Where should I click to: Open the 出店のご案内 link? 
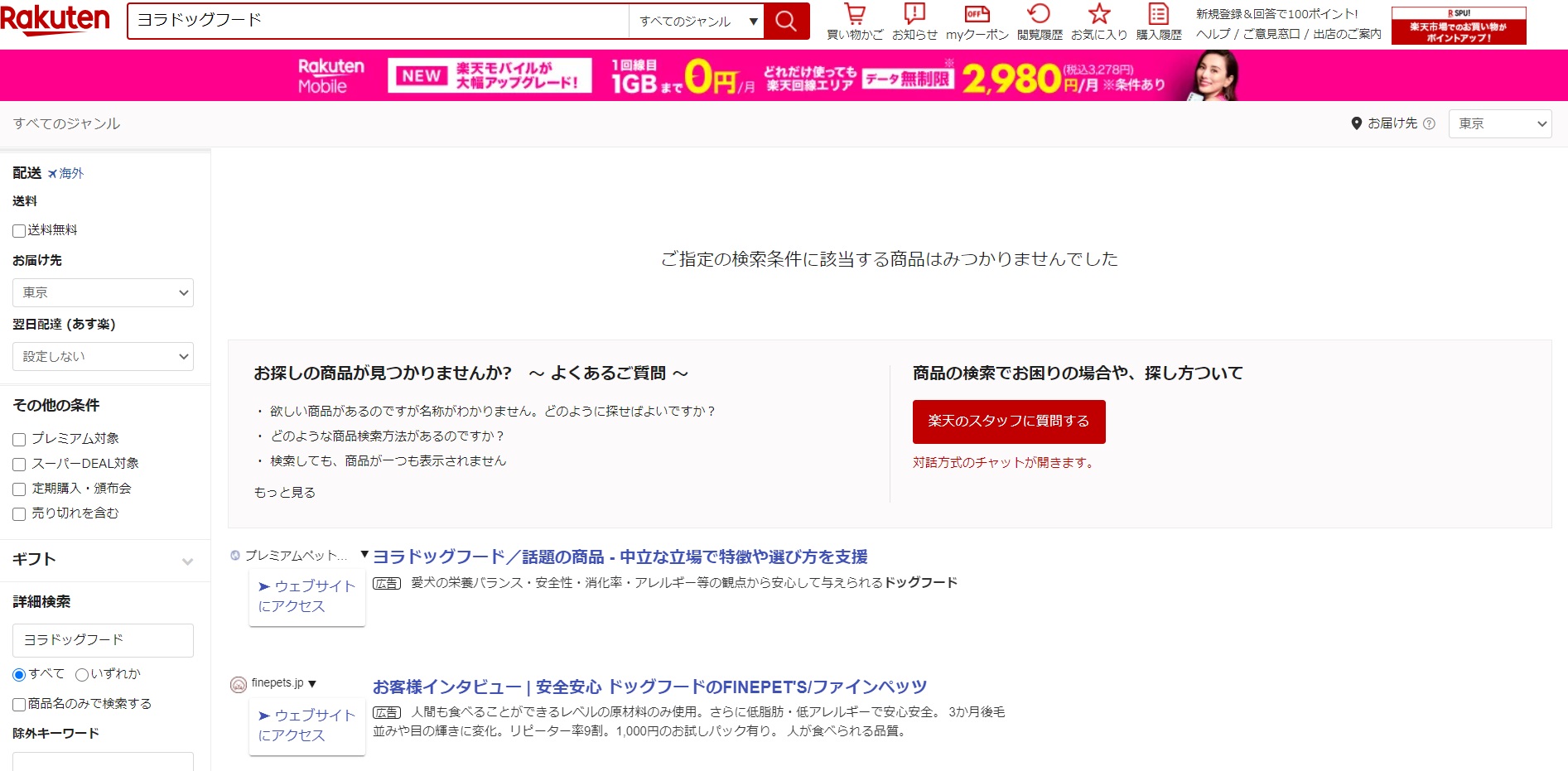[1348, 34]
